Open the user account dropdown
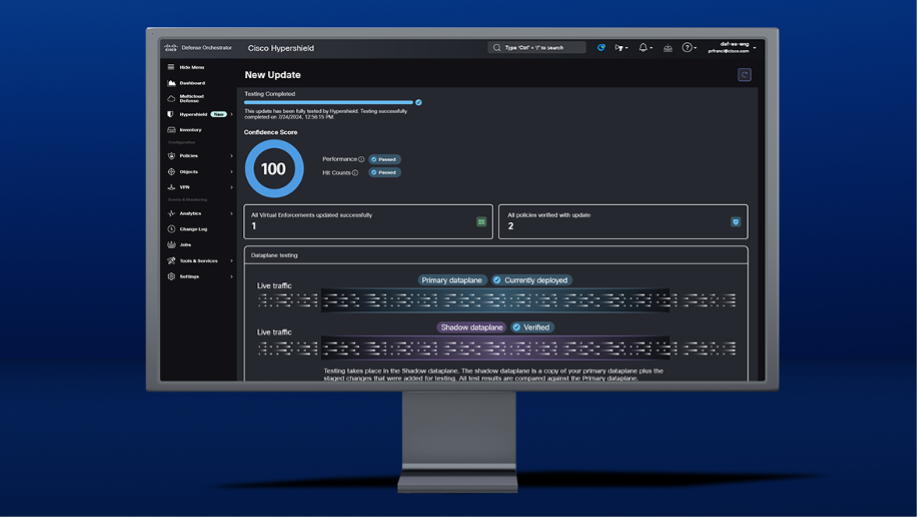Image resolution: width=920 pixels, height=520 pixels. [x=732, y=48]
